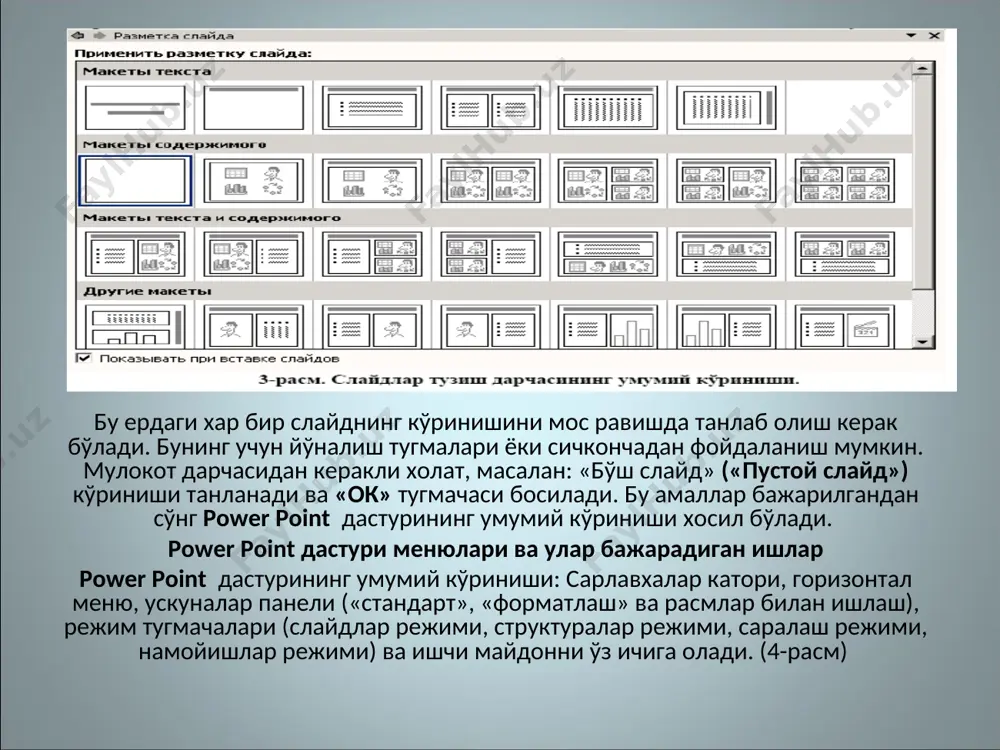Close the Разметка слайда task pane
Screen dimensions: 1000x750
coord(934,36)
